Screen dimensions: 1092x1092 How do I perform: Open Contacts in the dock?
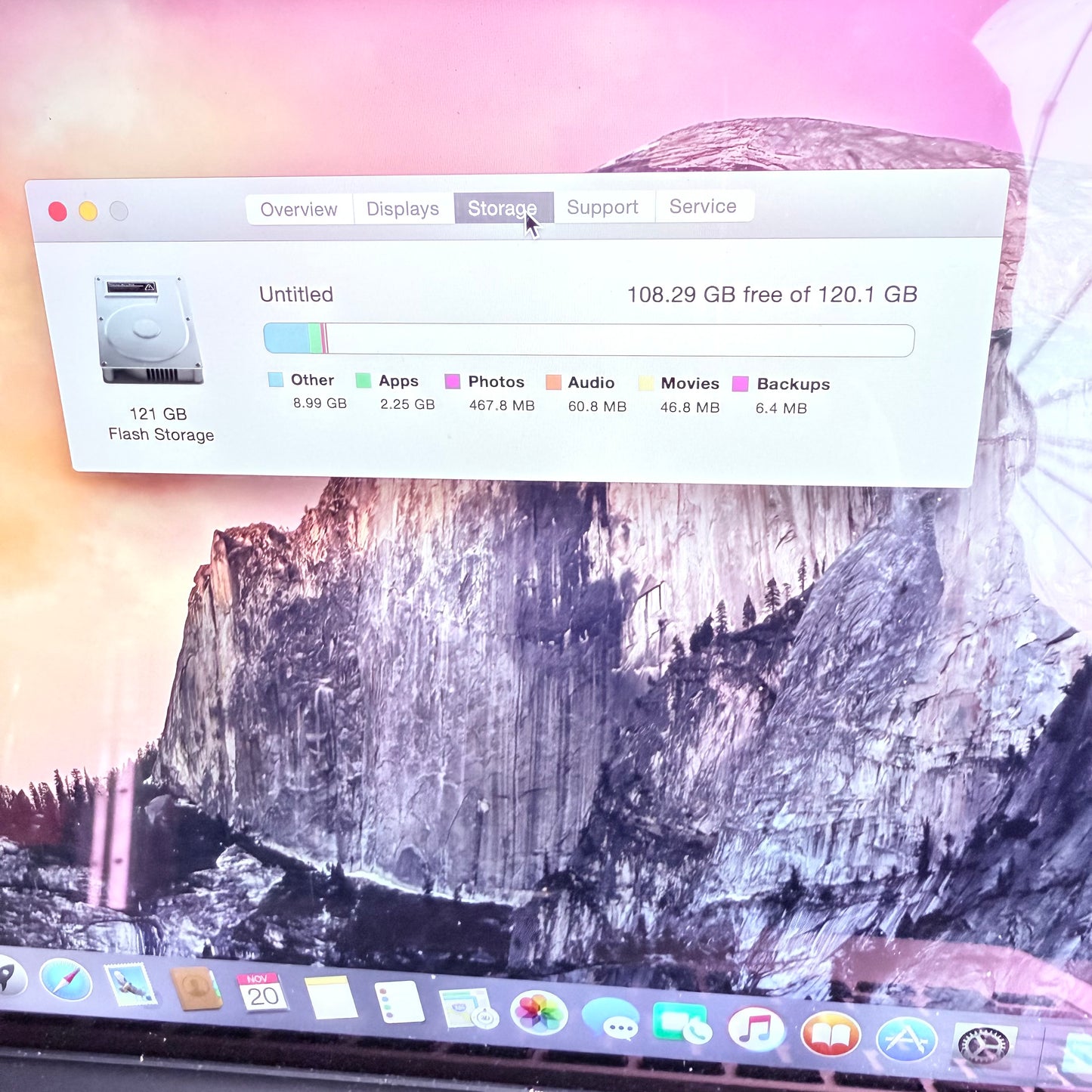click(x=196, y=988)
